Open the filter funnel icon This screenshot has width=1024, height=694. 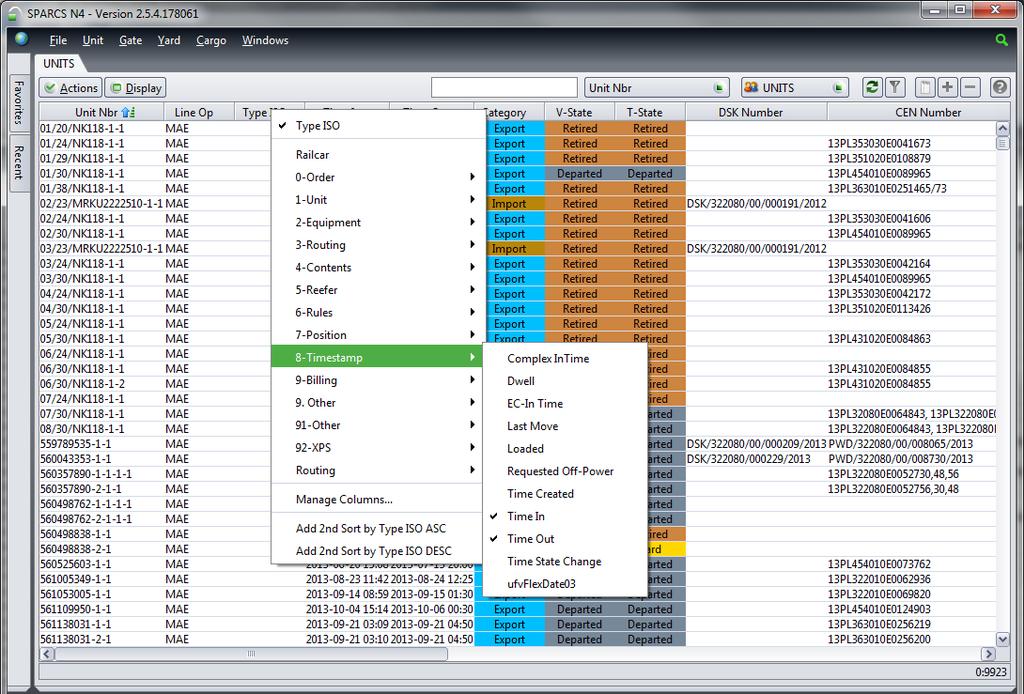(895, 87)
